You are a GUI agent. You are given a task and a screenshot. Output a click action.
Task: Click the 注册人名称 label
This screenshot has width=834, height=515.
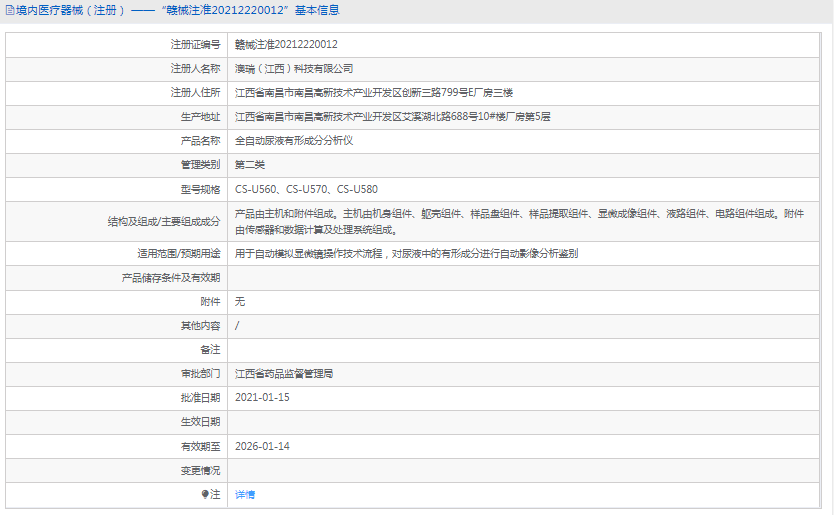click(195, 69)
